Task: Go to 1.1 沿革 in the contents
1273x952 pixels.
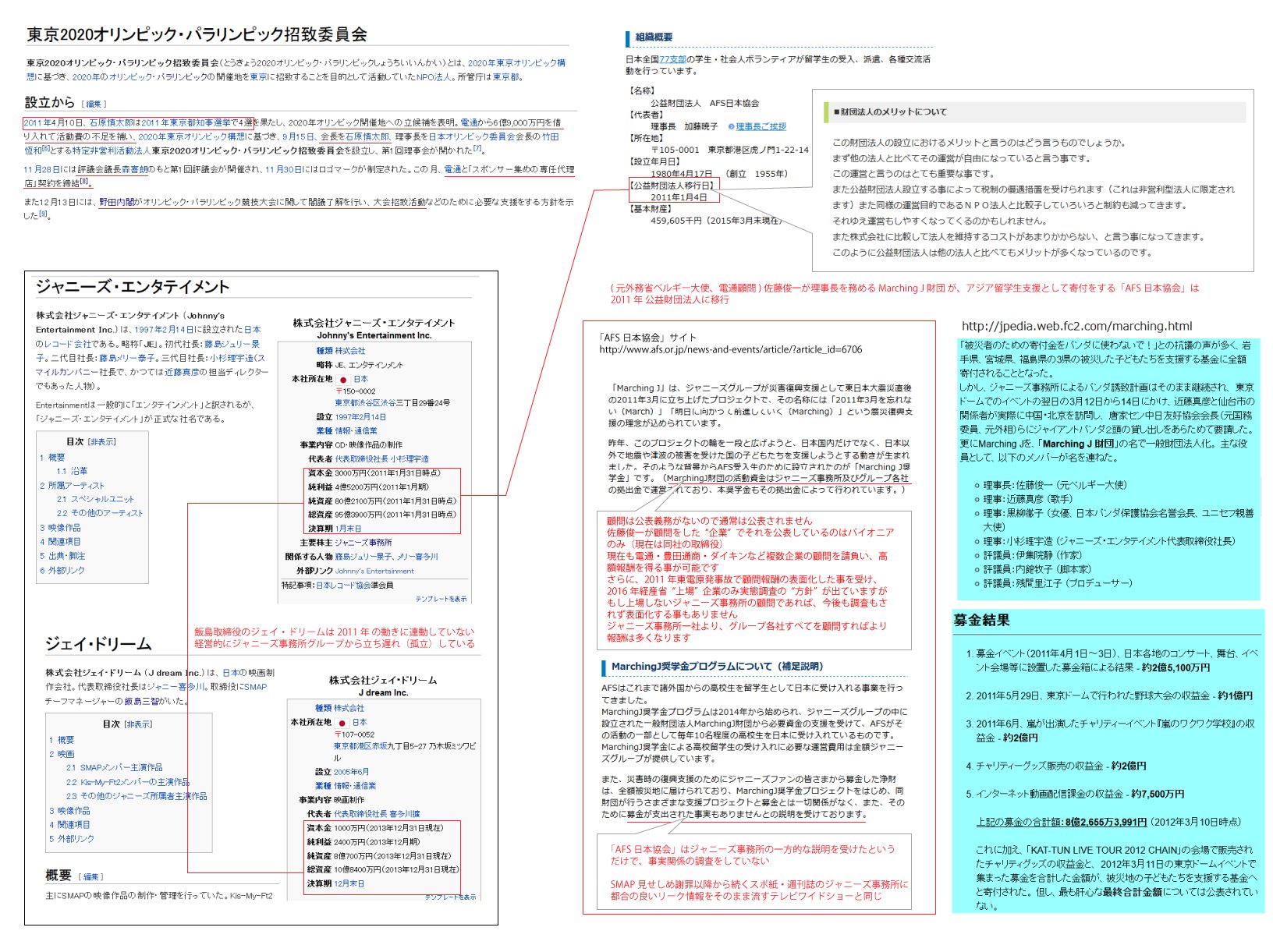Action: coord(72,471)
